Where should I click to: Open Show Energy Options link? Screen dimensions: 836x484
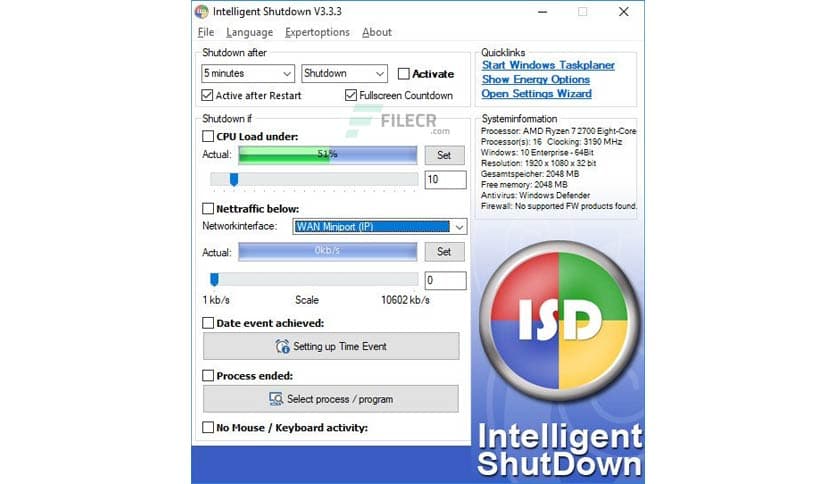point(536,79)
